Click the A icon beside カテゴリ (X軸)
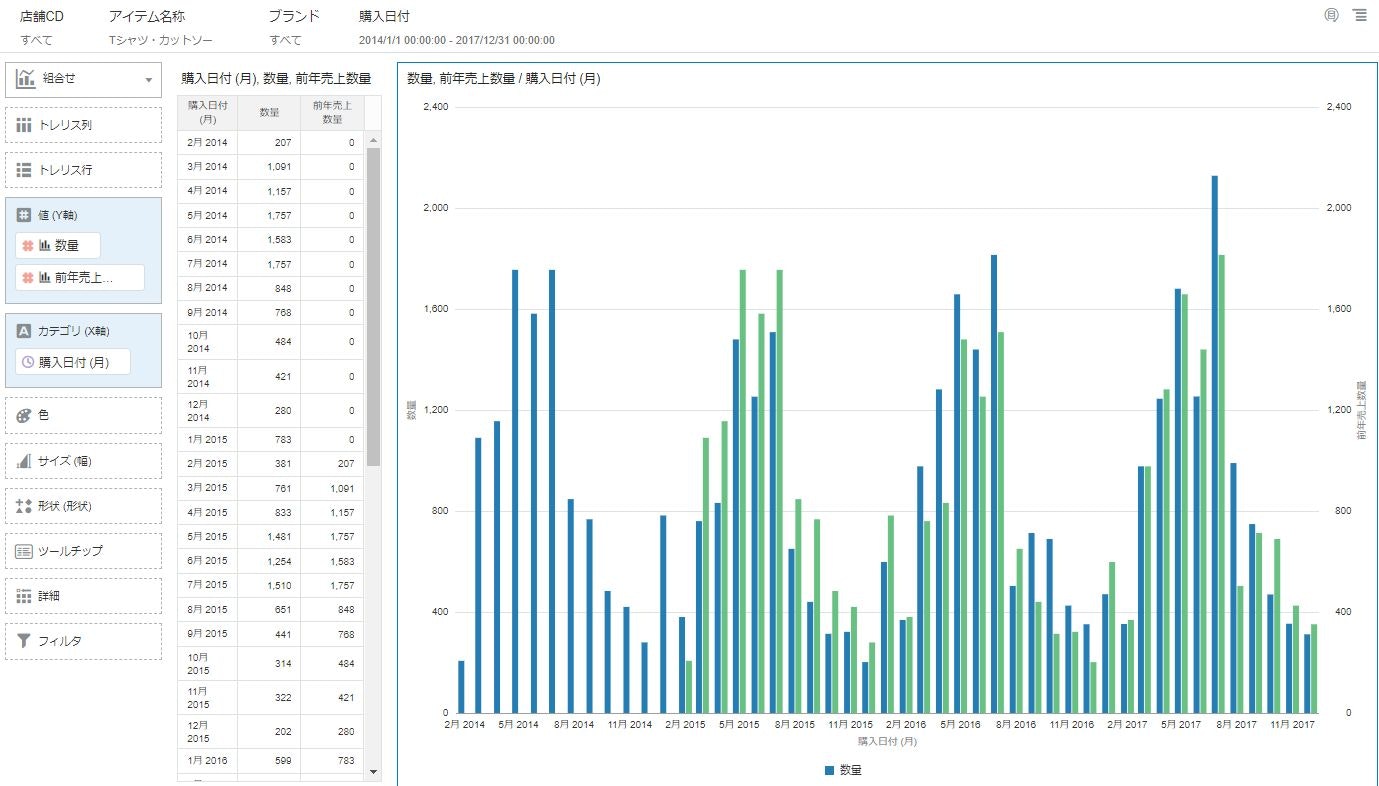 (x=25, y=331)
